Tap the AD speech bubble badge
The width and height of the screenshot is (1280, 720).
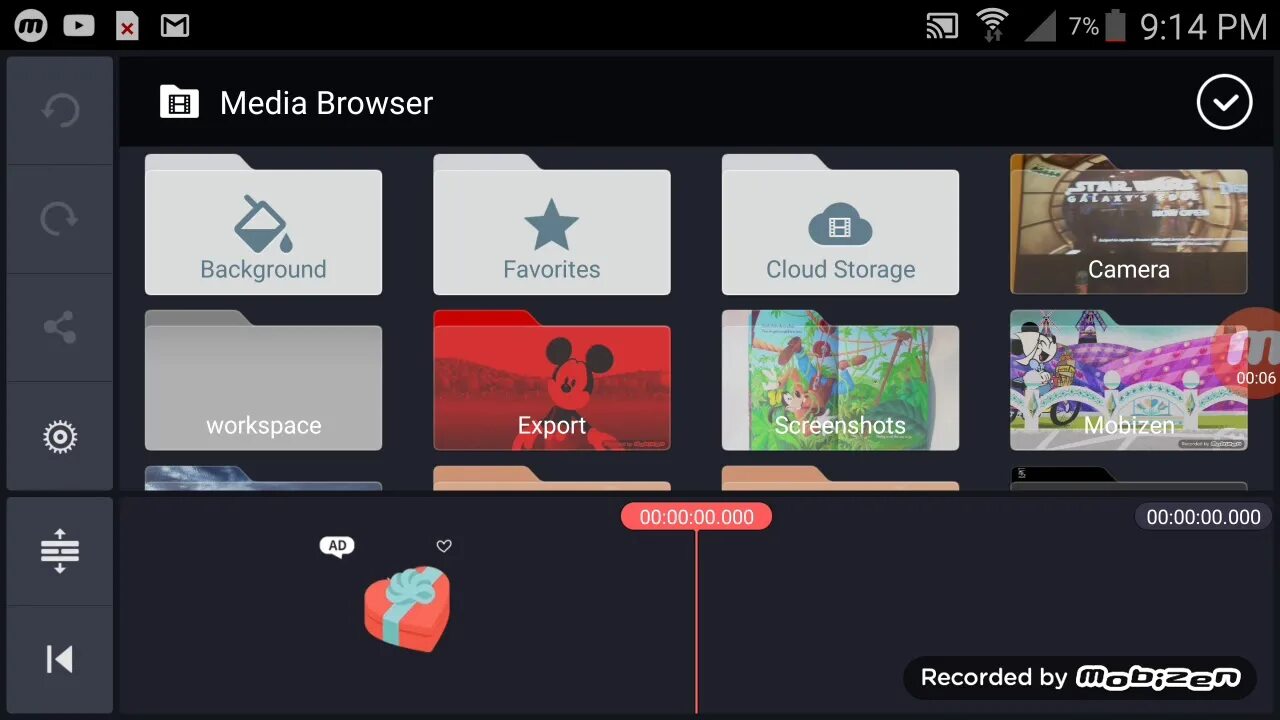(x=337, y=546)
